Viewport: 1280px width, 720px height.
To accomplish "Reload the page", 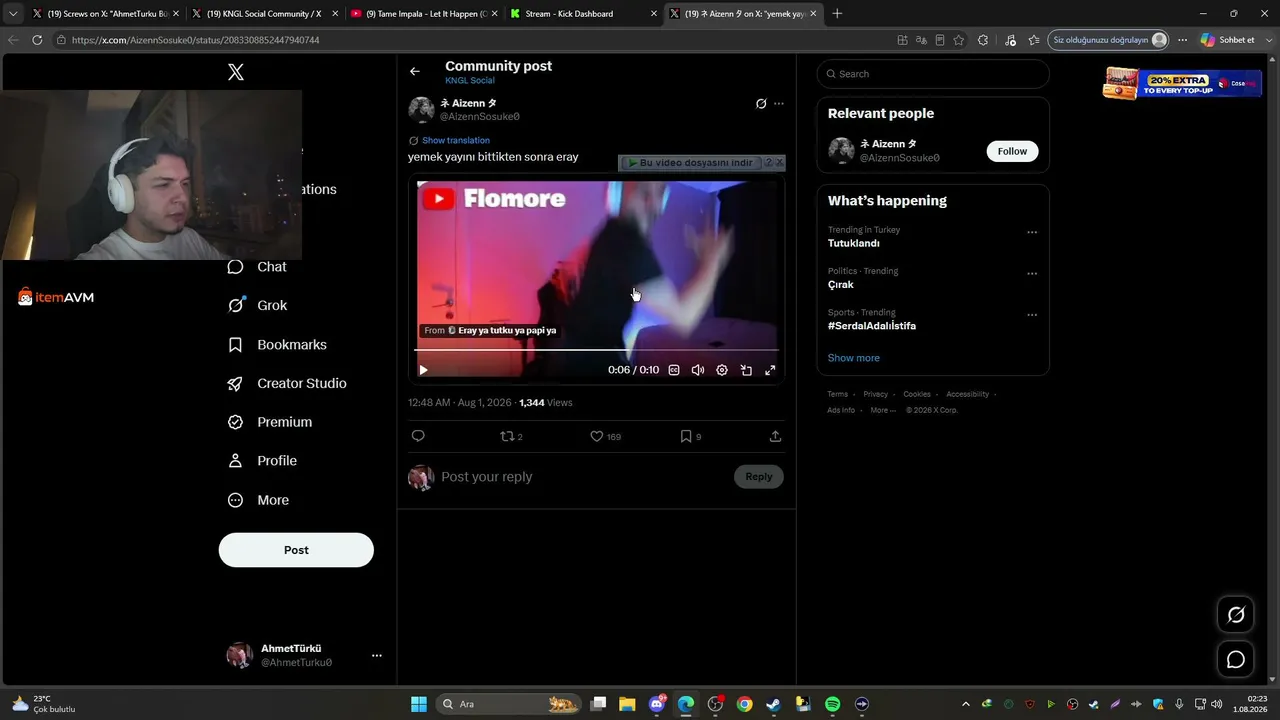I will [37, 40].
